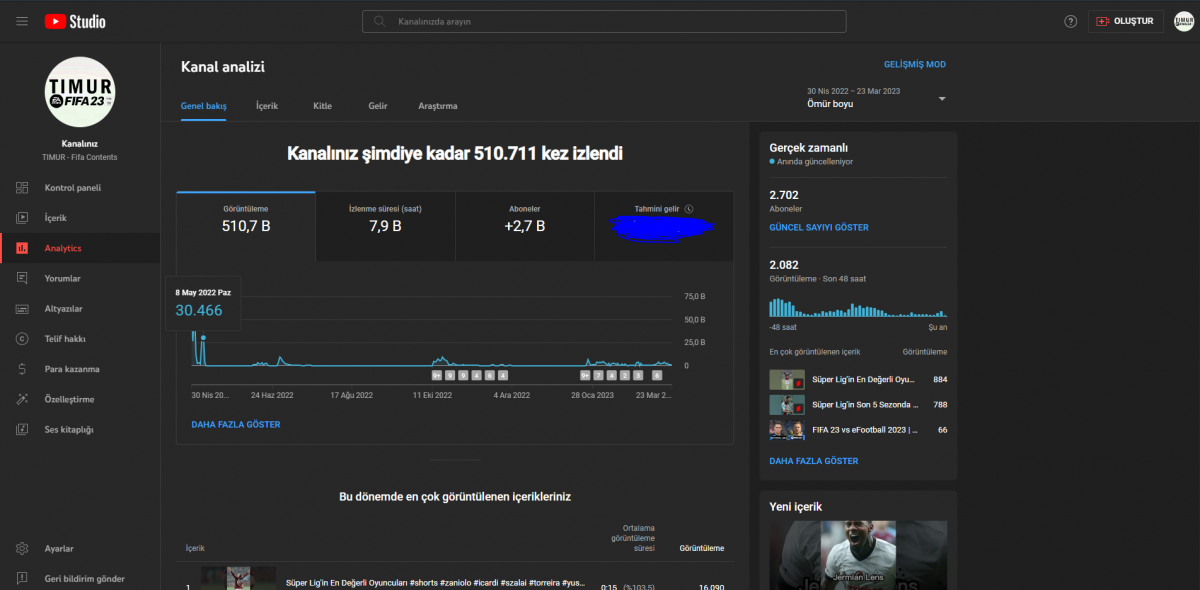
Task: Open Altyazılar in the sidebar
Action: pyautogui.click(x=80, y=309)
